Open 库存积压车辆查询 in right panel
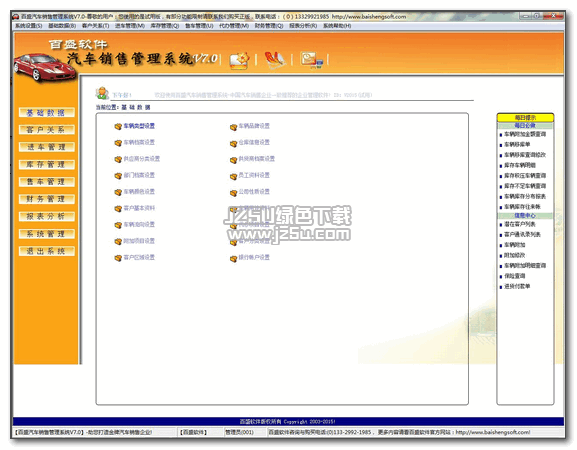 [x=525, y=176]
